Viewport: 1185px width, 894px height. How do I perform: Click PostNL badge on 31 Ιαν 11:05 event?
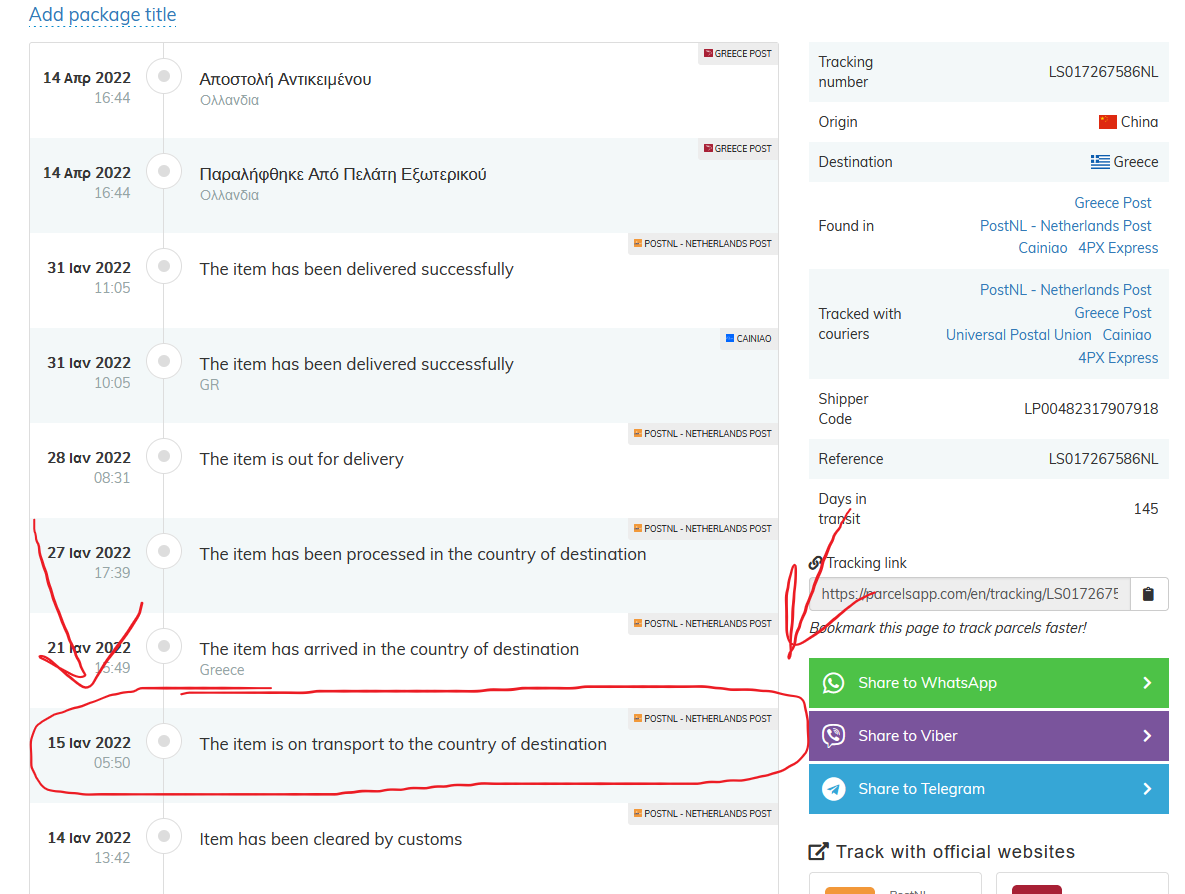pos(703,243)
